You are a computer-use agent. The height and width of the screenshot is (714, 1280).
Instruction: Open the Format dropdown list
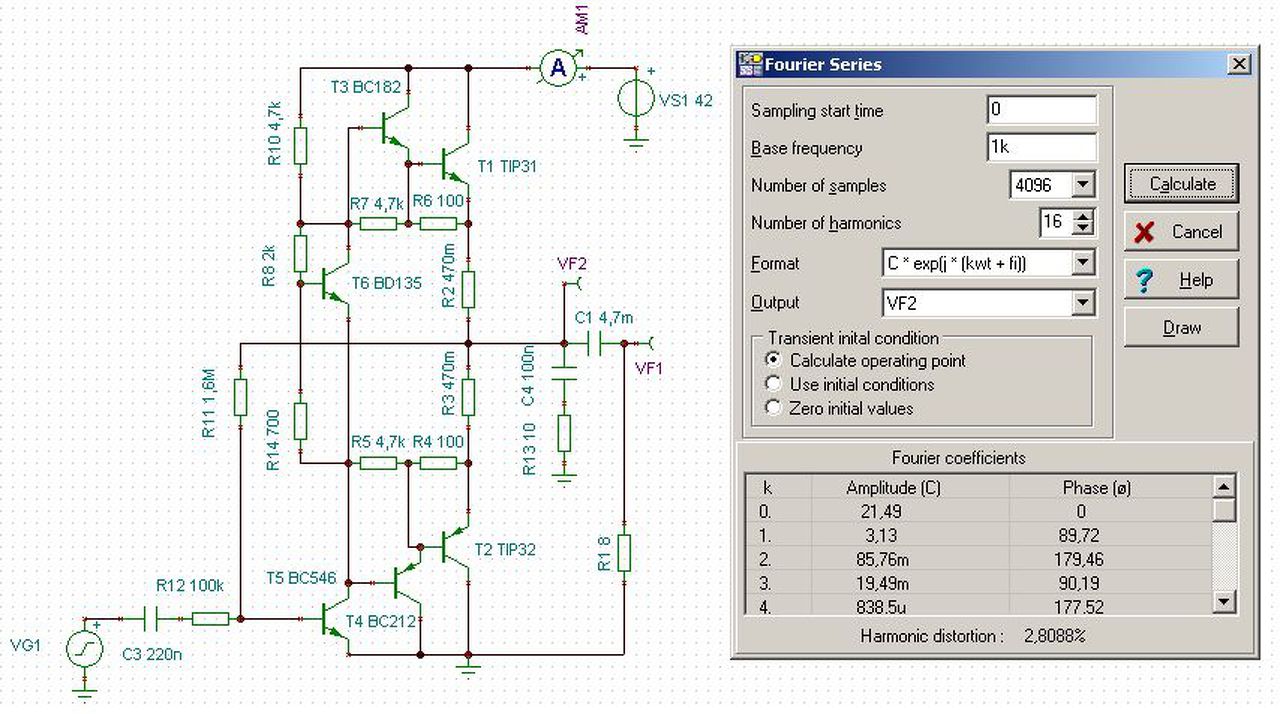(1083, 263)
